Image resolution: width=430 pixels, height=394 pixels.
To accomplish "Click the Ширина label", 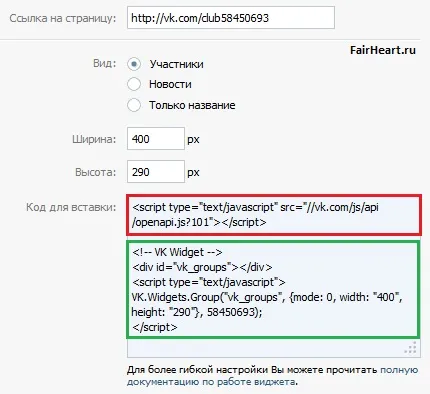I will [94, 139].
